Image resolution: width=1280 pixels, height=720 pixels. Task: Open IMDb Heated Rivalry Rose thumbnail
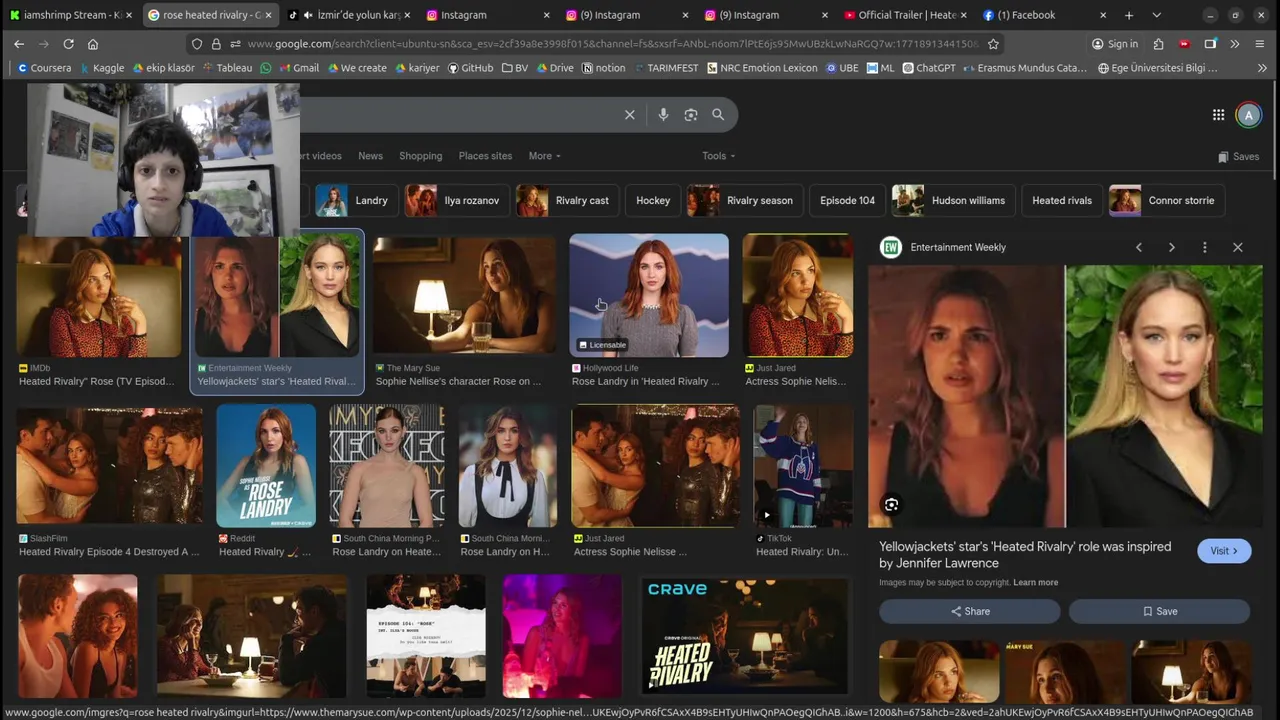[100, 296]
